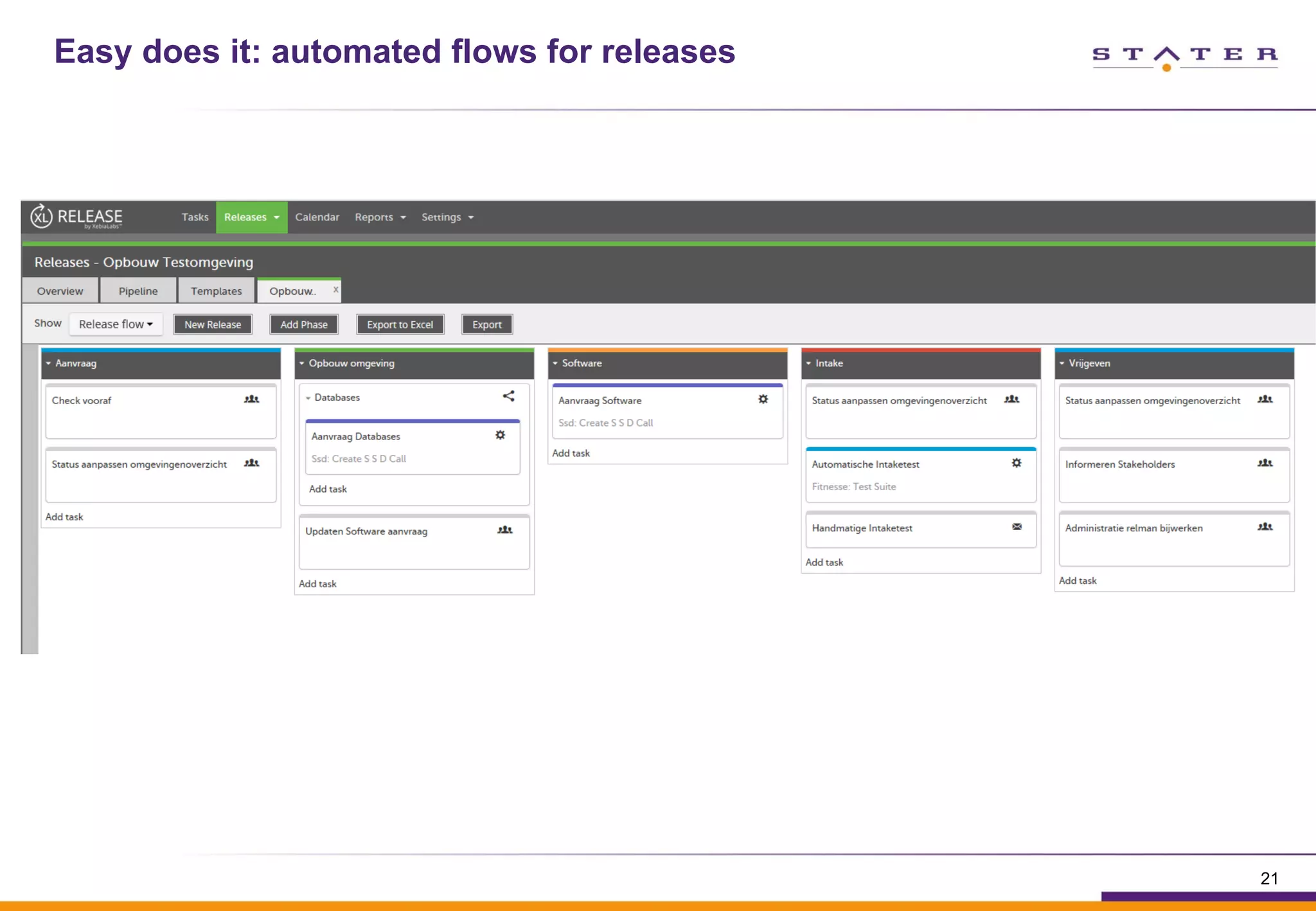Screen dimensions: 1316x911
Task: Click team icon on Intake's Status aanpassen task
Action: click(x=1012, y=400)
